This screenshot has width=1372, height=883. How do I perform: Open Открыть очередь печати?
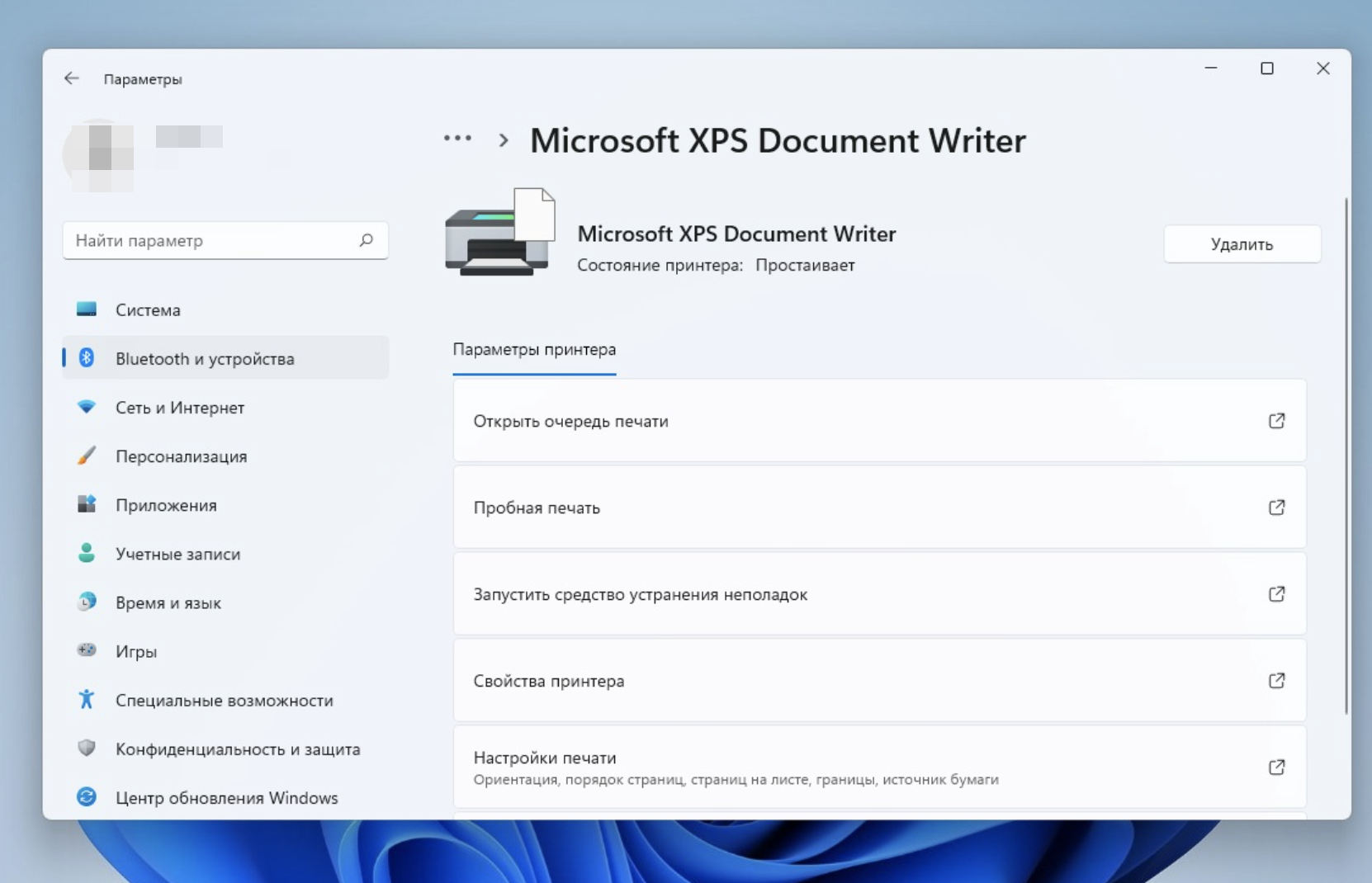pos(879,421)
